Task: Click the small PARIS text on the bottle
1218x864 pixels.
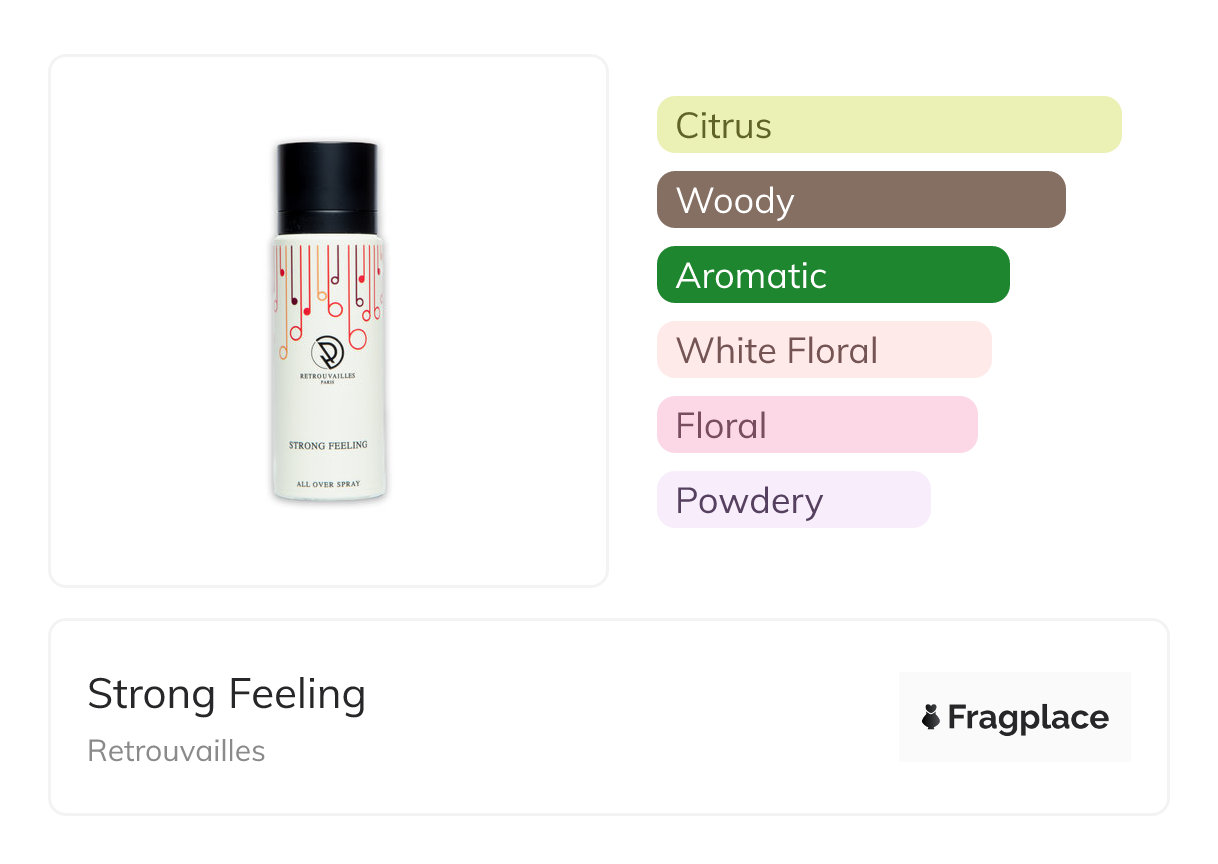Action: pyautogui.click(x=328, y=384)
